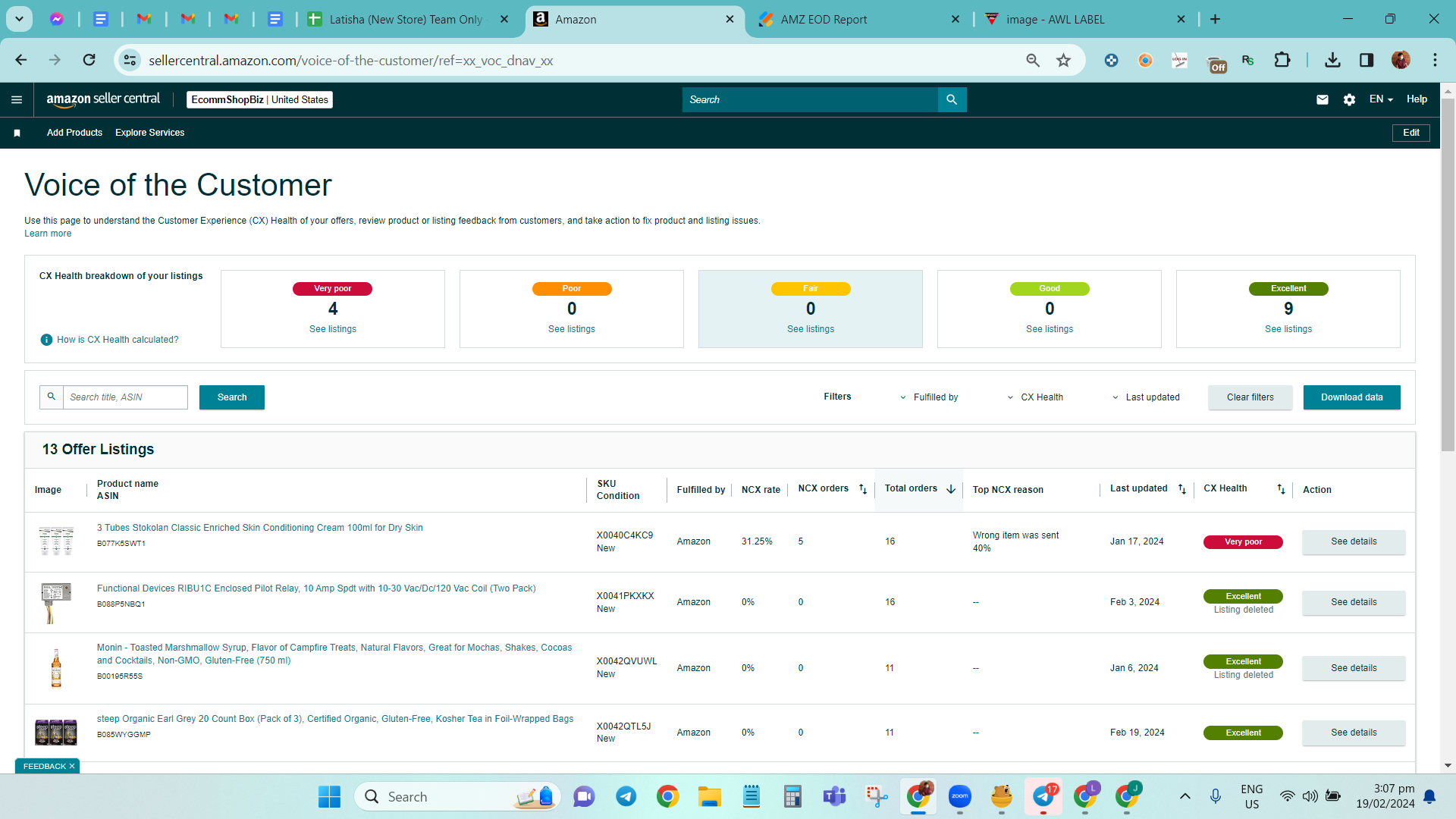Click See listings under Excellent
The height and width of the screenshot is (819, 1456).
click(1288, 329)
